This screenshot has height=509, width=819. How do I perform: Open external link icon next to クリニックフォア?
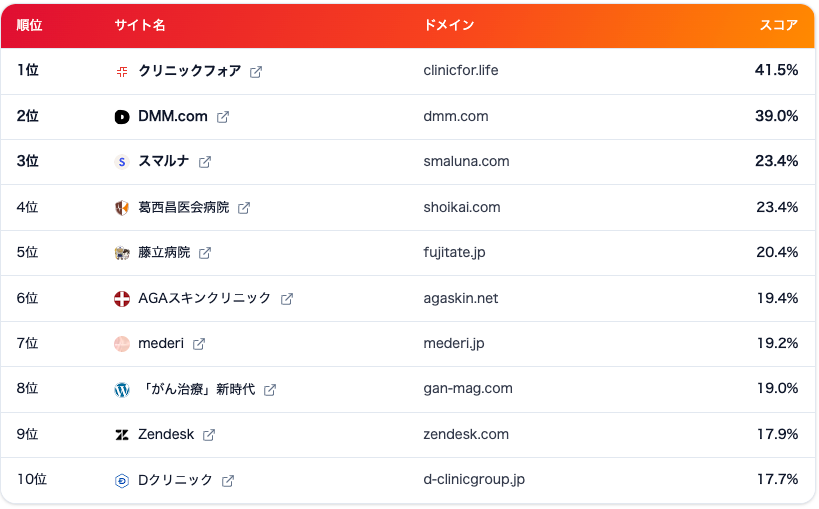(x=256, y=72)
